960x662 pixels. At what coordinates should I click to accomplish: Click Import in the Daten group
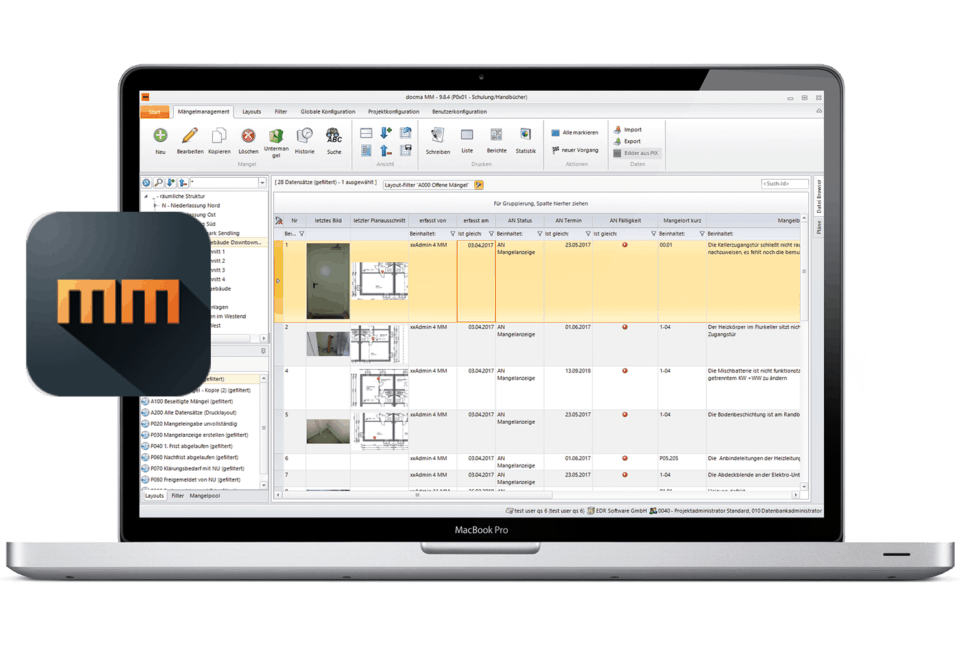[x=628, y=130]
